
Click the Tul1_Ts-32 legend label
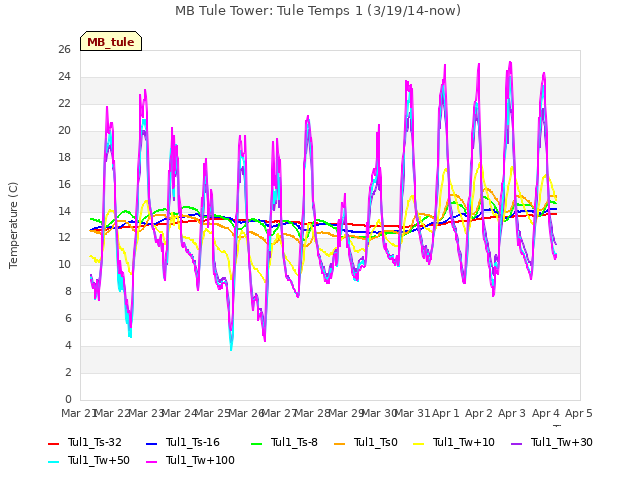pos(95,442)
